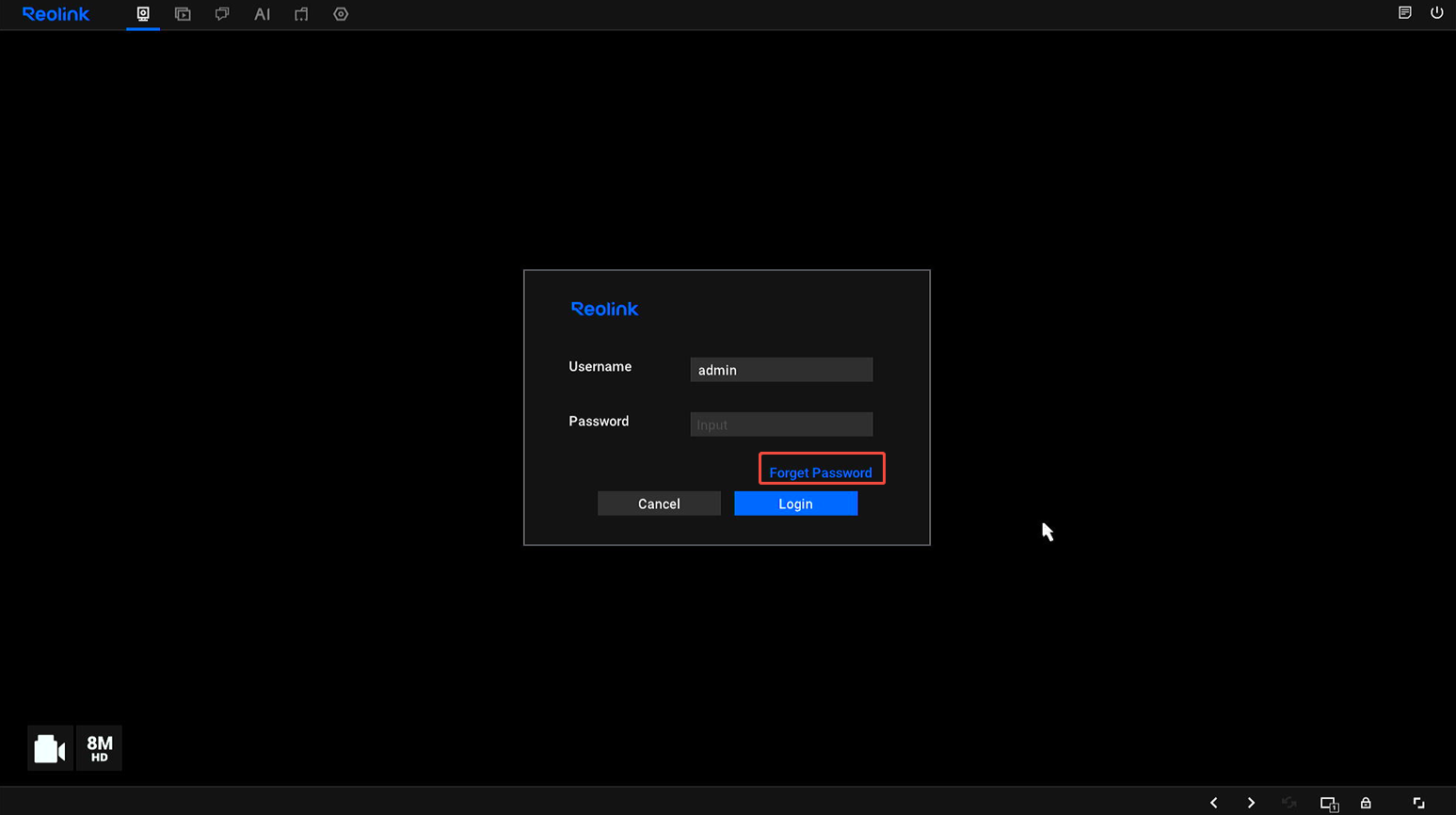Click the camera recording icon bottom left
Viewport: 1456px width, 815px height.
(x=50, y=748)
